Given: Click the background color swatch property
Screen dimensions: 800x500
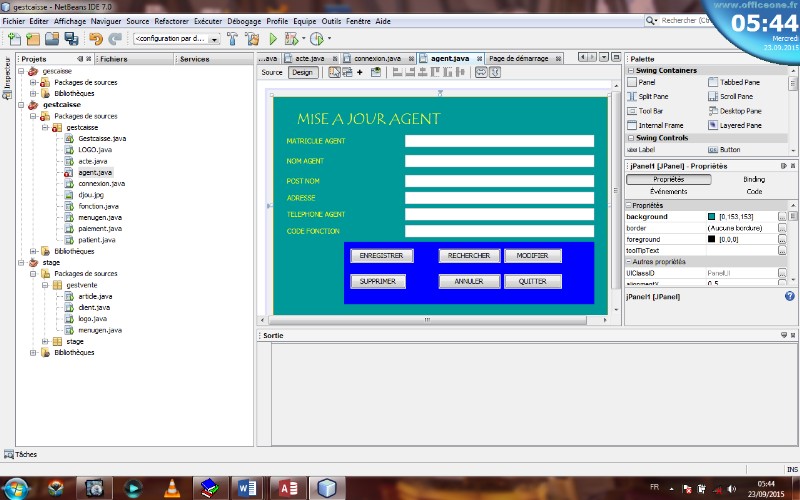Looking at the screenshot, I should point(711,216).
